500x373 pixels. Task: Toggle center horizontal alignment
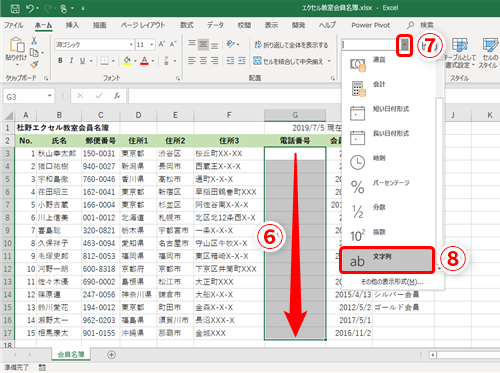click(203, 61)
